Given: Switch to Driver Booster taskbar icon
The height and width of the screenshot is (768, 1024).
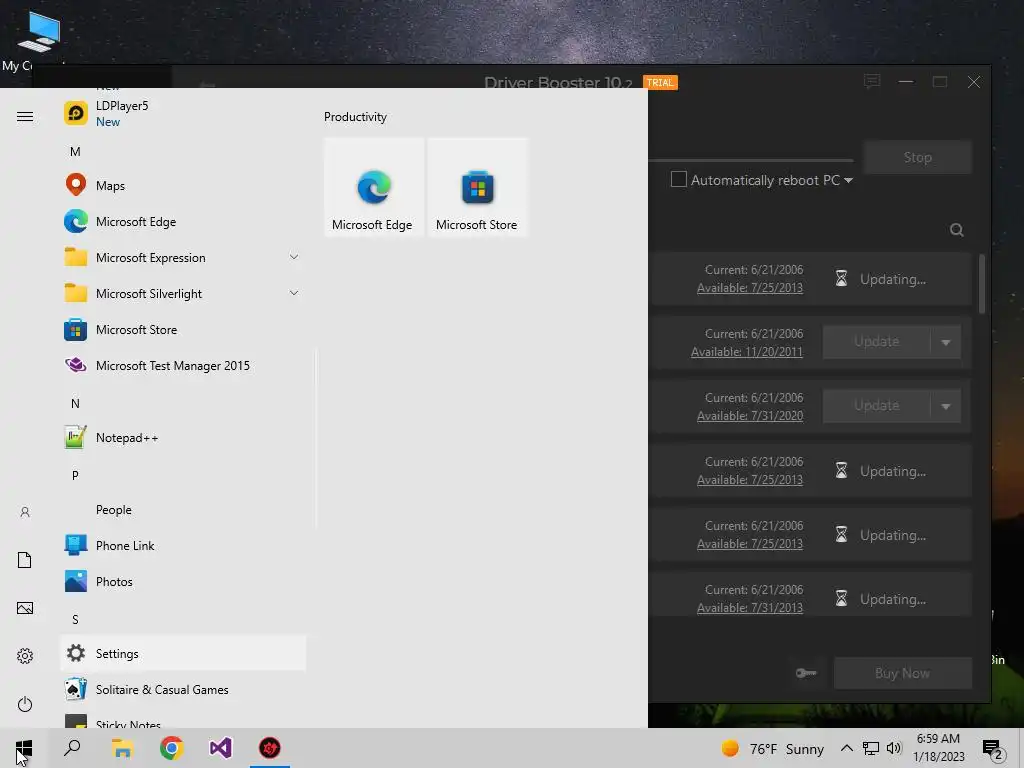Looking at the screenshot, I should [270, 748].
